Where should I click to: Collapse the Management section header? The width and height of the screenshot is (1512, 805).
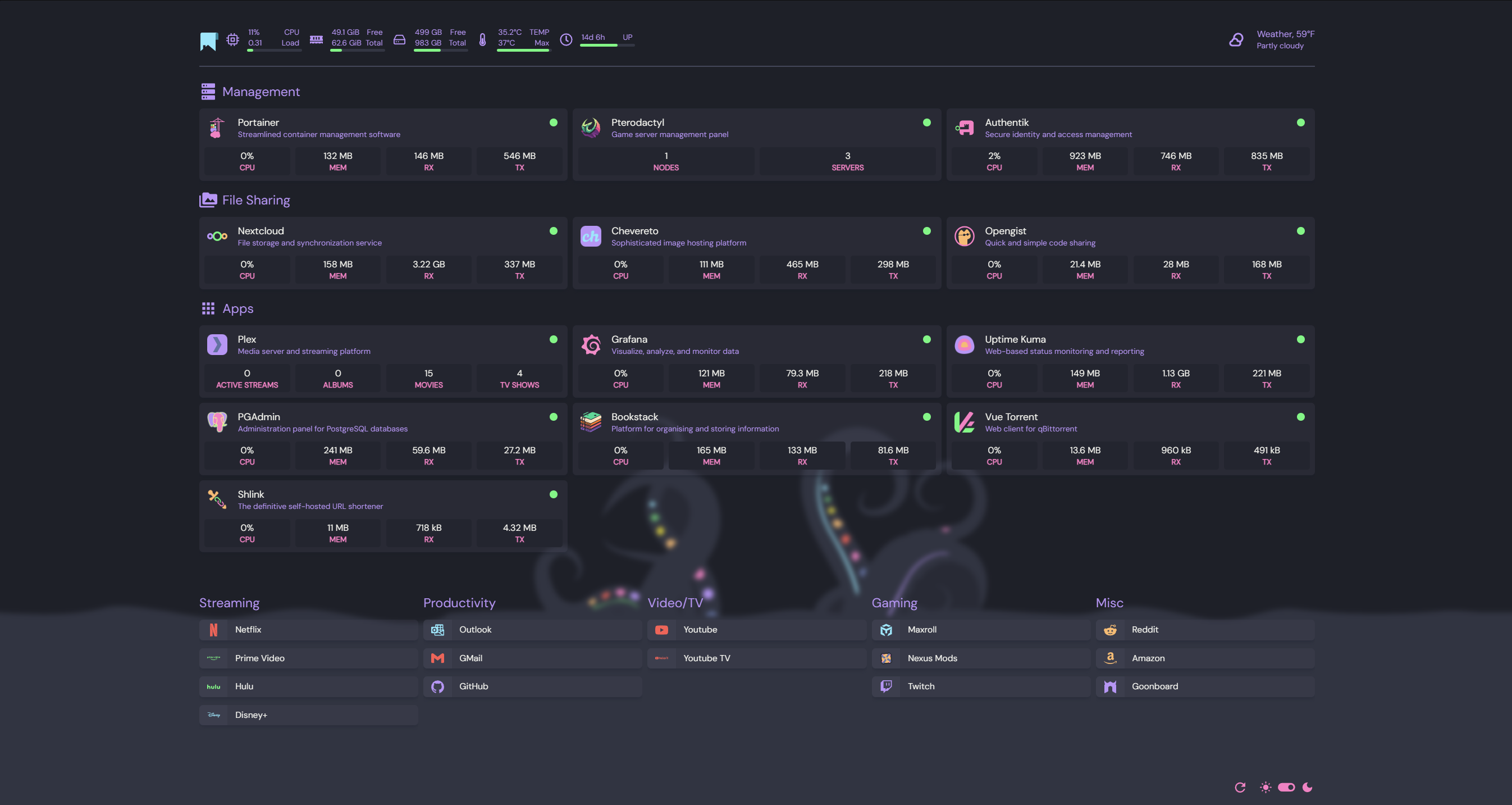point(261,92)
